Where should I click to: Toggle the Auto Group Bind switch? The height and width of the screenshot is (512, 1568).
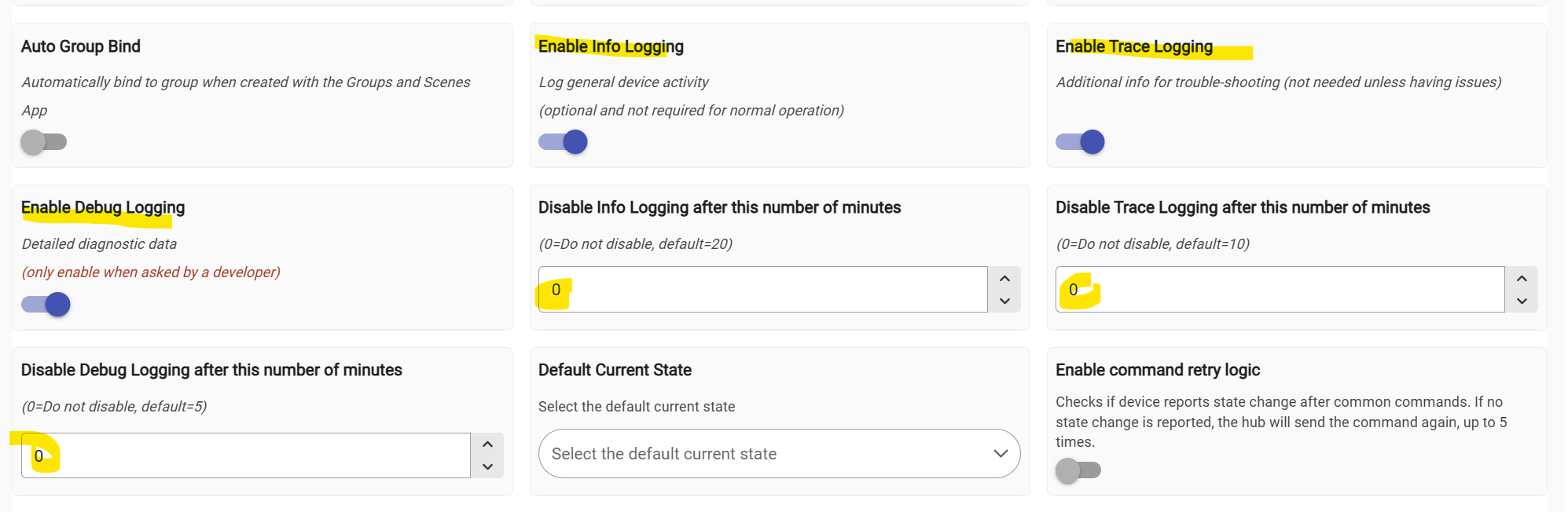44,142
